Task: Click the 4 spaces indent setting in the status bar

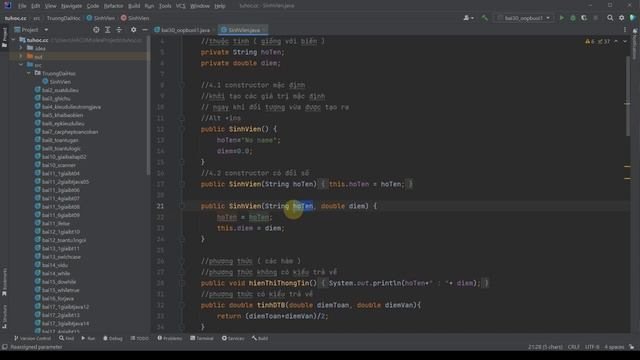Action: pyautogui.click(x=614, y=347)
